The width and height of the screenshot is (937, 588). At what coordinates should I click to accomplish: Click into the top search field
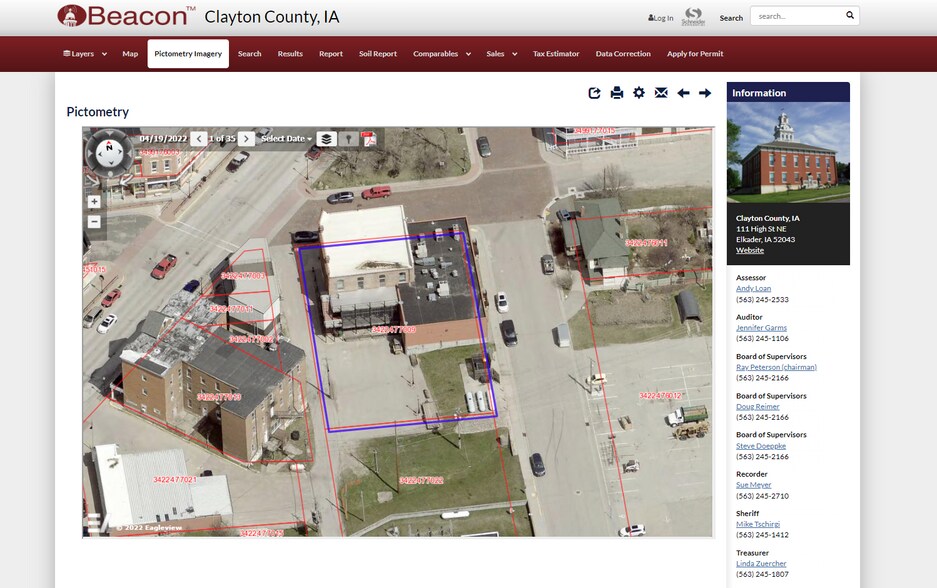click(795, 16)
